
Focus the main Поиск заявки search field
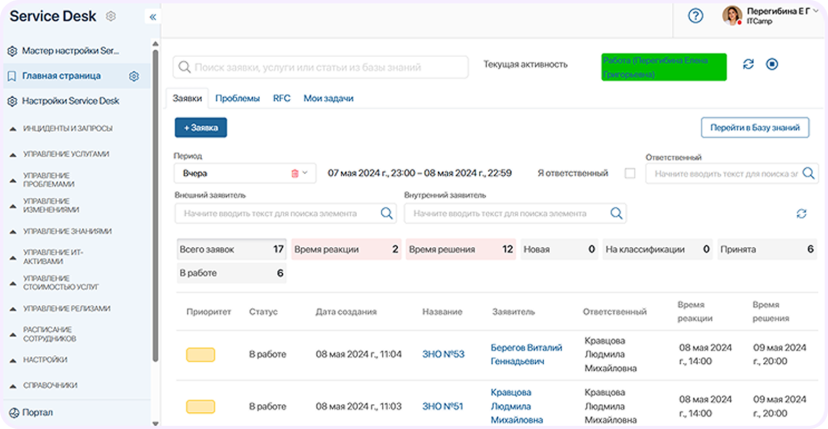(321, 67)
